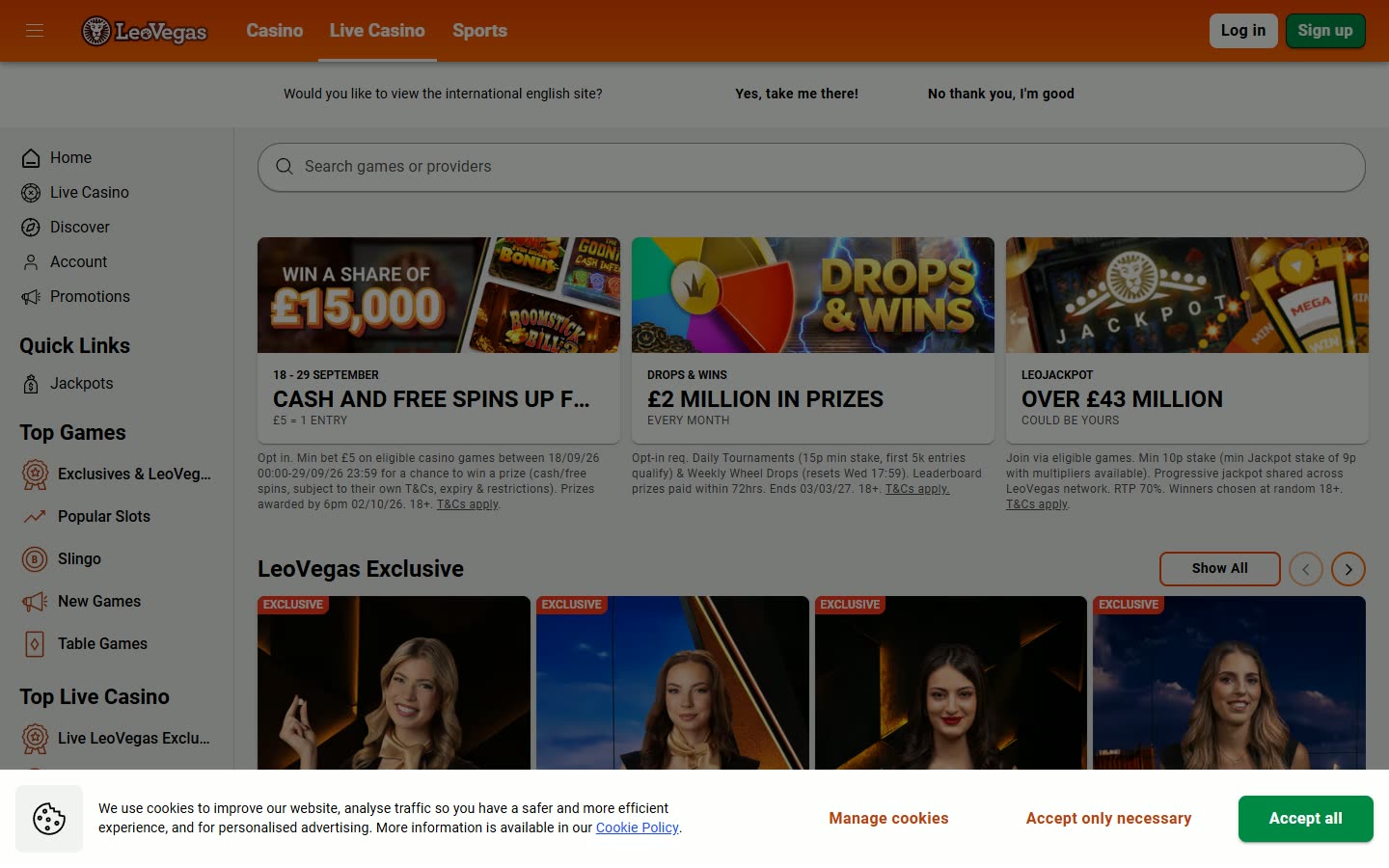Open Promotions in the sidebar

[90, 297]
